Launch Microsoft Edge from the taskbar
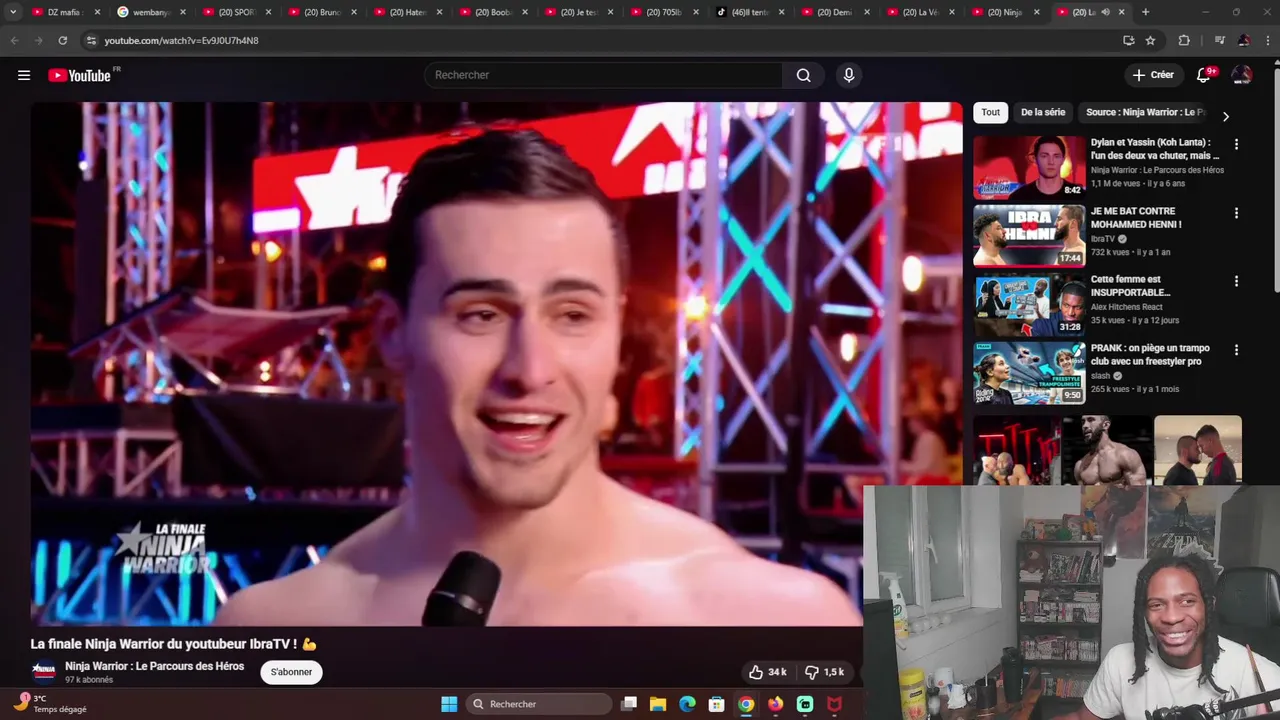 (x=687, y=704)
